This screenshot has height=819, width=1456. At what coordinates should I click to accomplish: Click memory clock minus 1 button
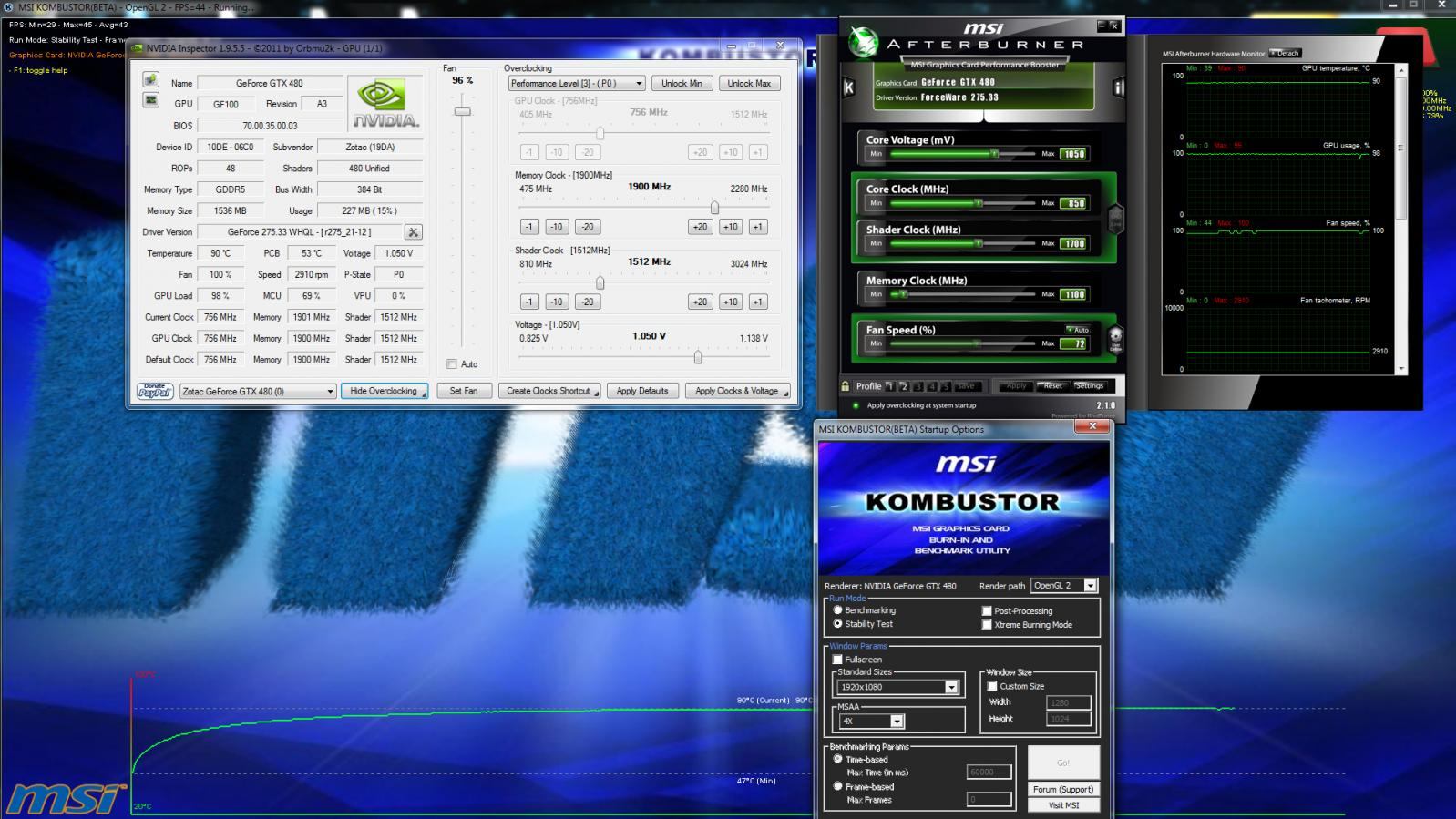click(x=529, y=227)
